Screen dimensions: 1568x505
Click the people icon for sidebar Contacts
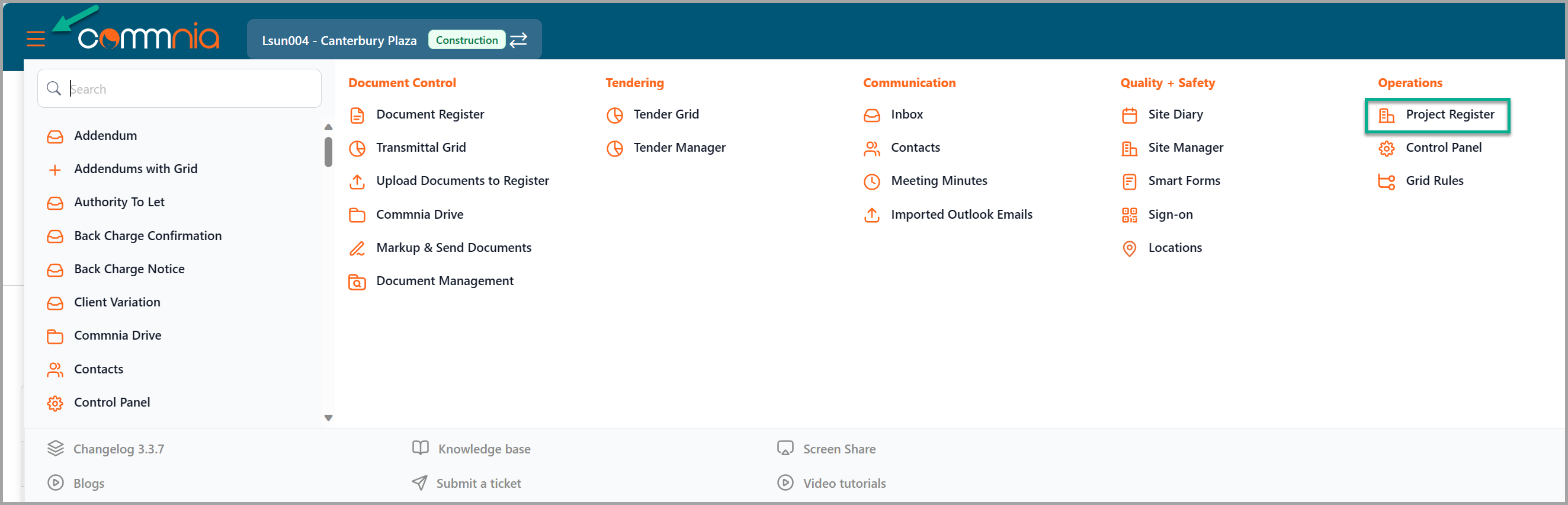[54, 370]
